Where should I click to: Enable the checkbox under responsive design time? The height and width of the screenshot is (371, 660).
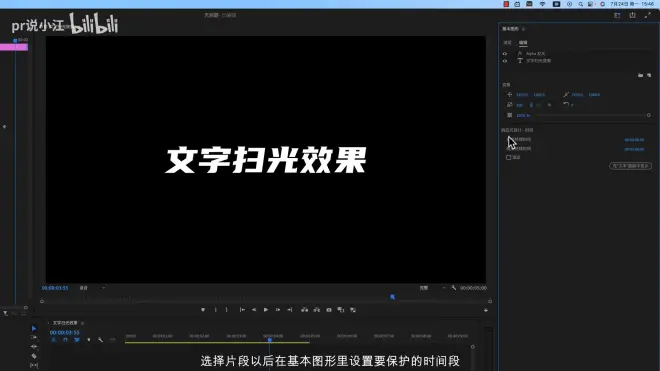coord(508,157)
